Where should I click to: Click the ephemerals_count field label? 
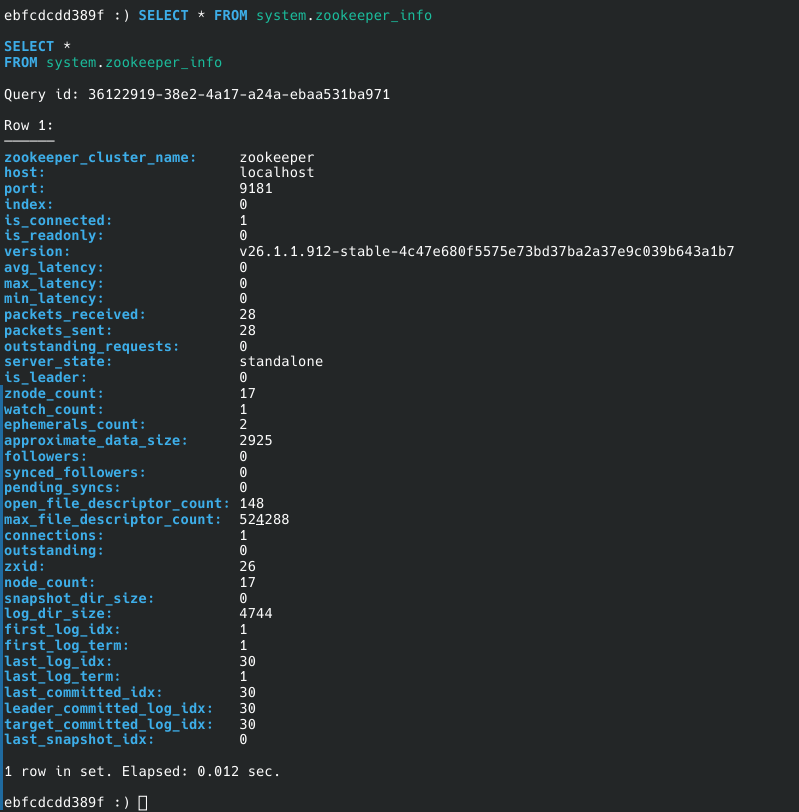[71, 424]
